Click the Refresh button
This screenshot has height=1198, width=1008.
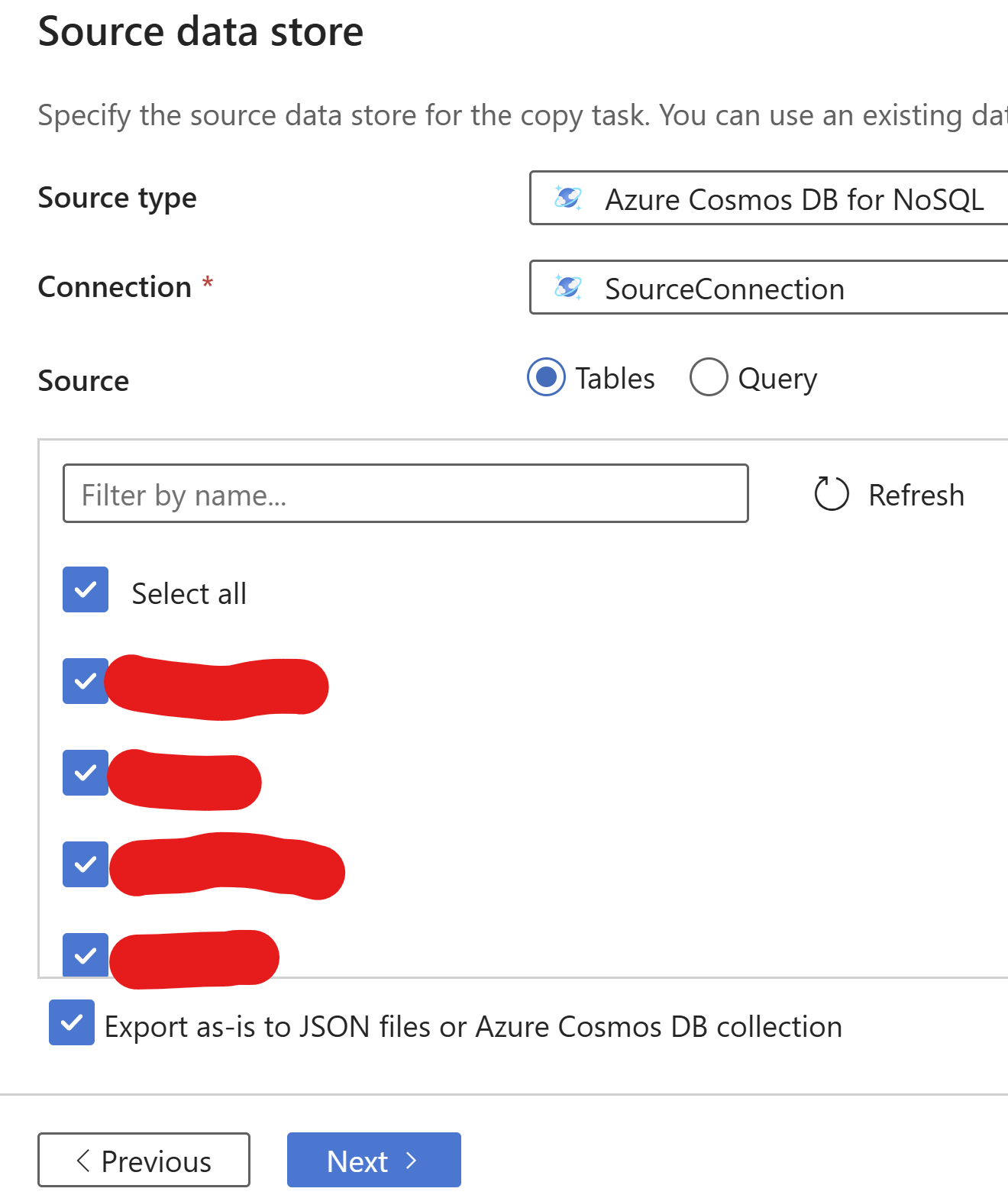tap(890, 495)
